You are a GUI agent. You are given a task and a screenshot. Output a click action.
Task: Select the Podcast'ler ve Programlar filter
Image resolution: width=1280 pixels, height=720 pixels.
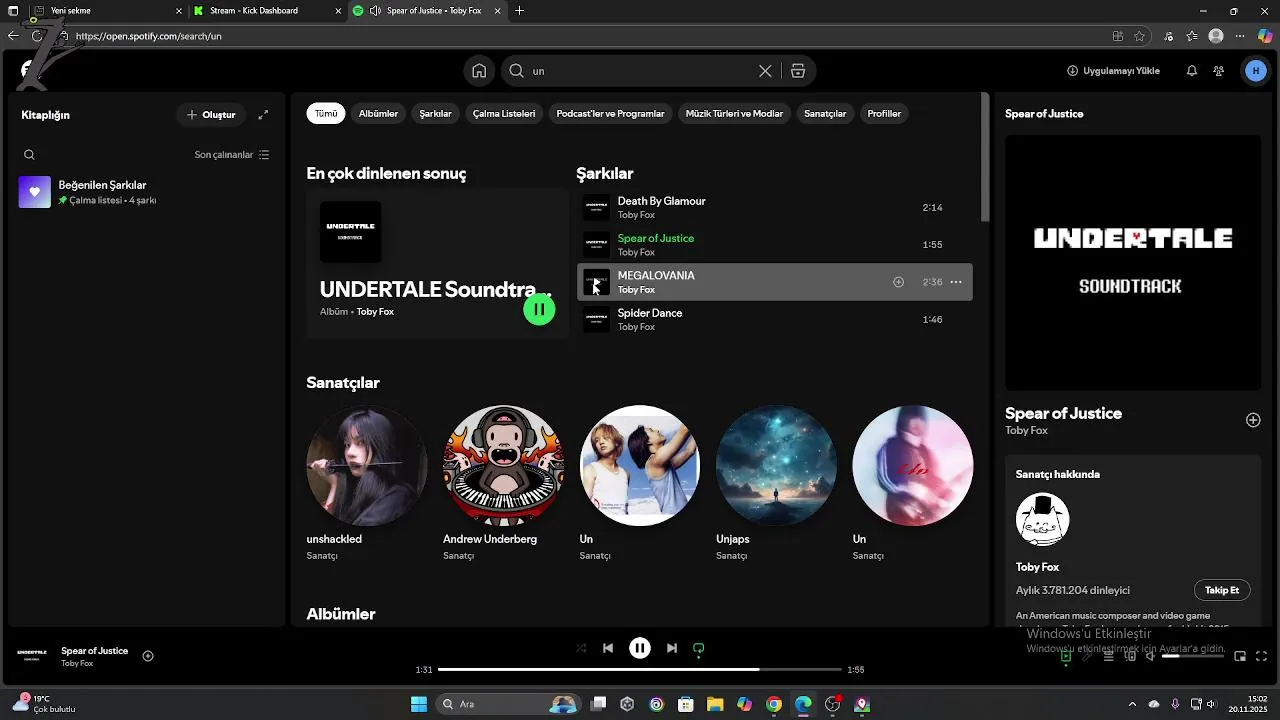[x=610, y=114]
